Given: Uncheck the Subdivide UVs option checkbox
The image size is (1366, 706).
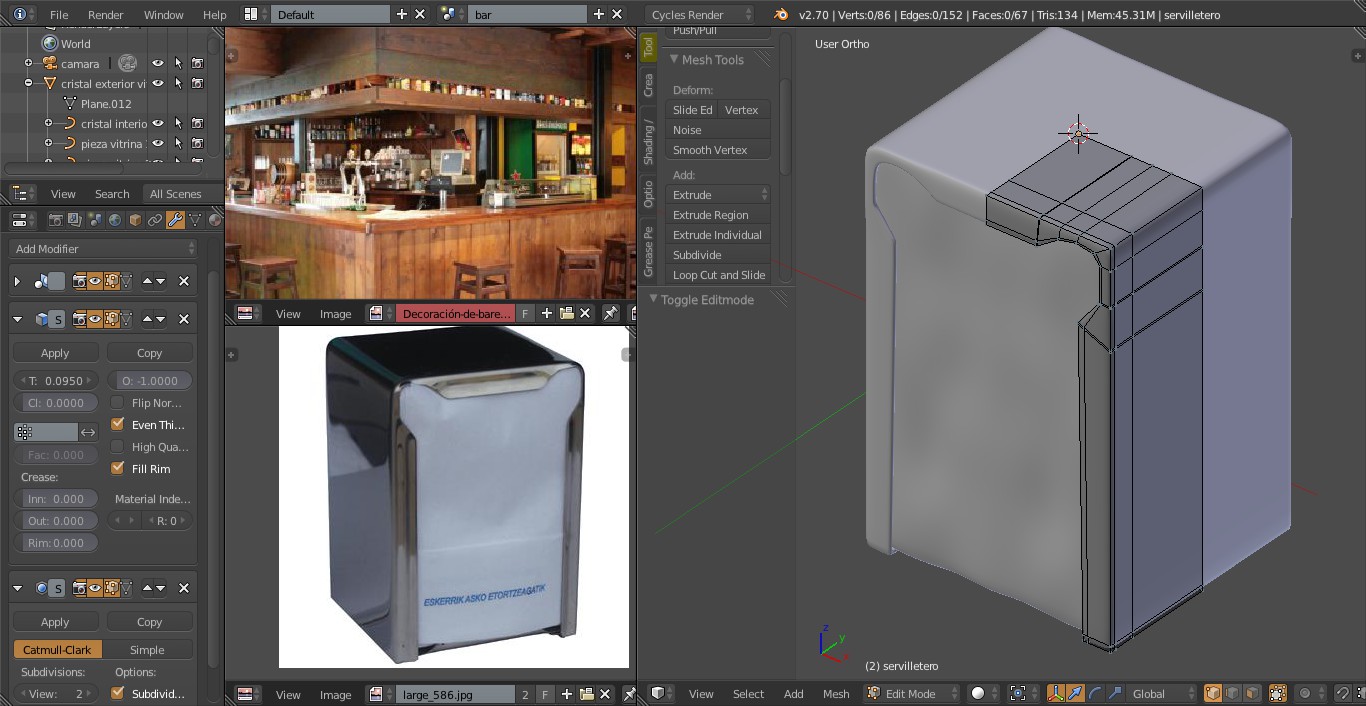Looking at the screenshot, I should (117, 693).
